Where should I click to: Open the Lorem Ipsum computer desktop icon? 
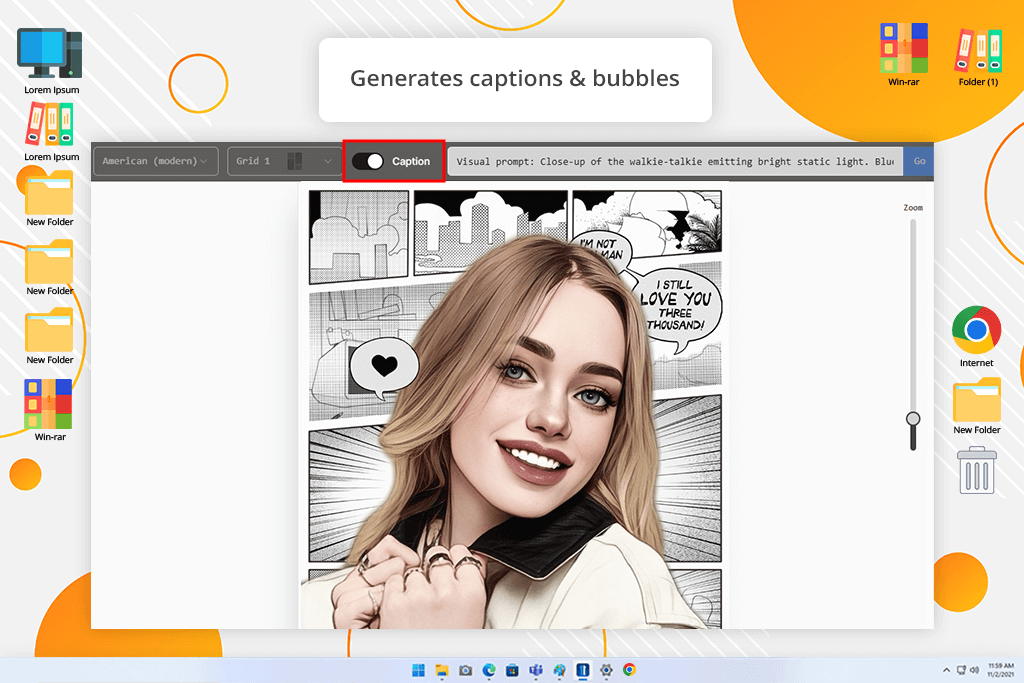[x=50, y=61]
